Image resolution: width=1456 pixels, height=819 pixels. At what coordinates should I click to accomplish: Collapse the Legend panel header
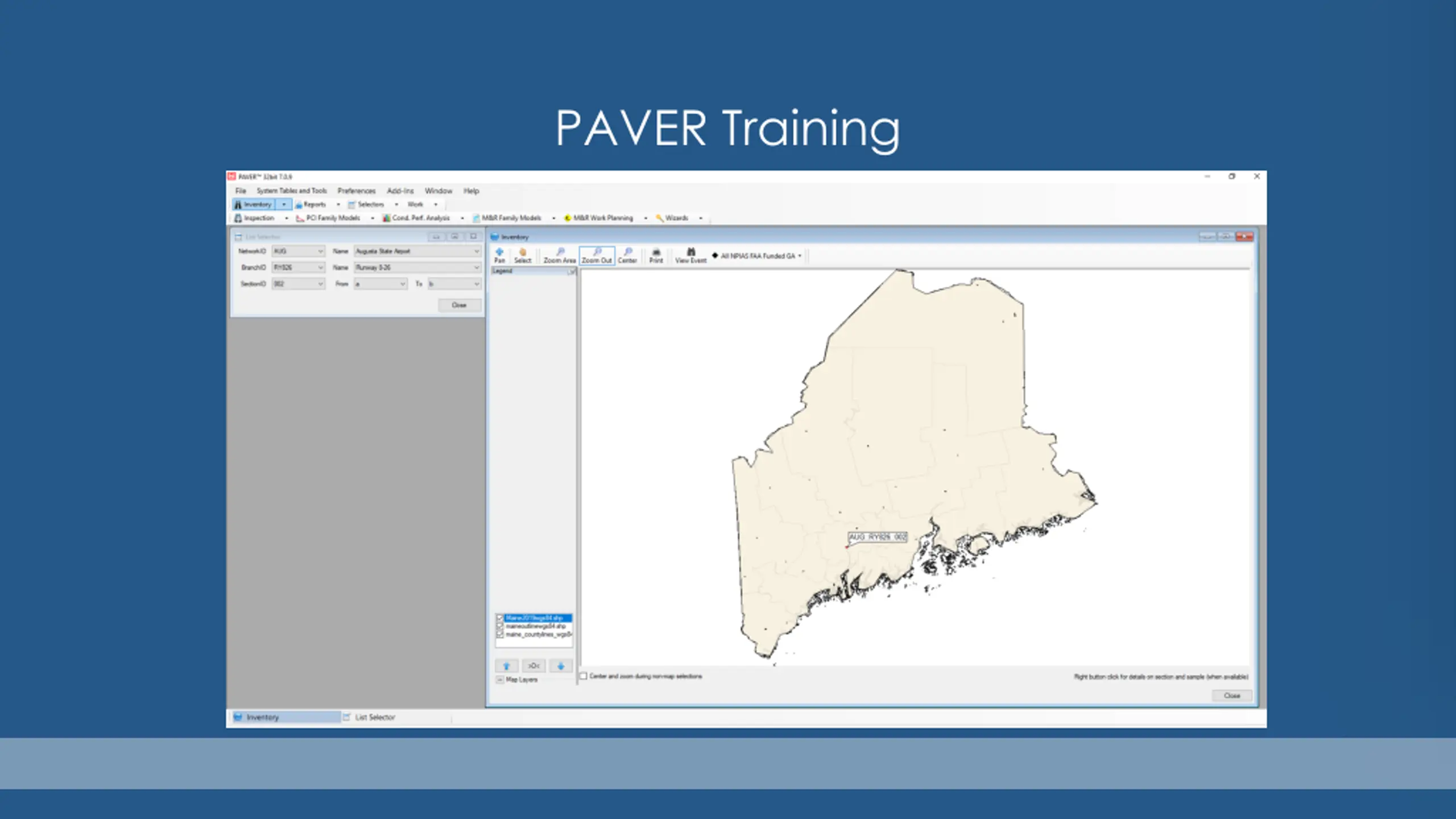click(x=571, y=272)
